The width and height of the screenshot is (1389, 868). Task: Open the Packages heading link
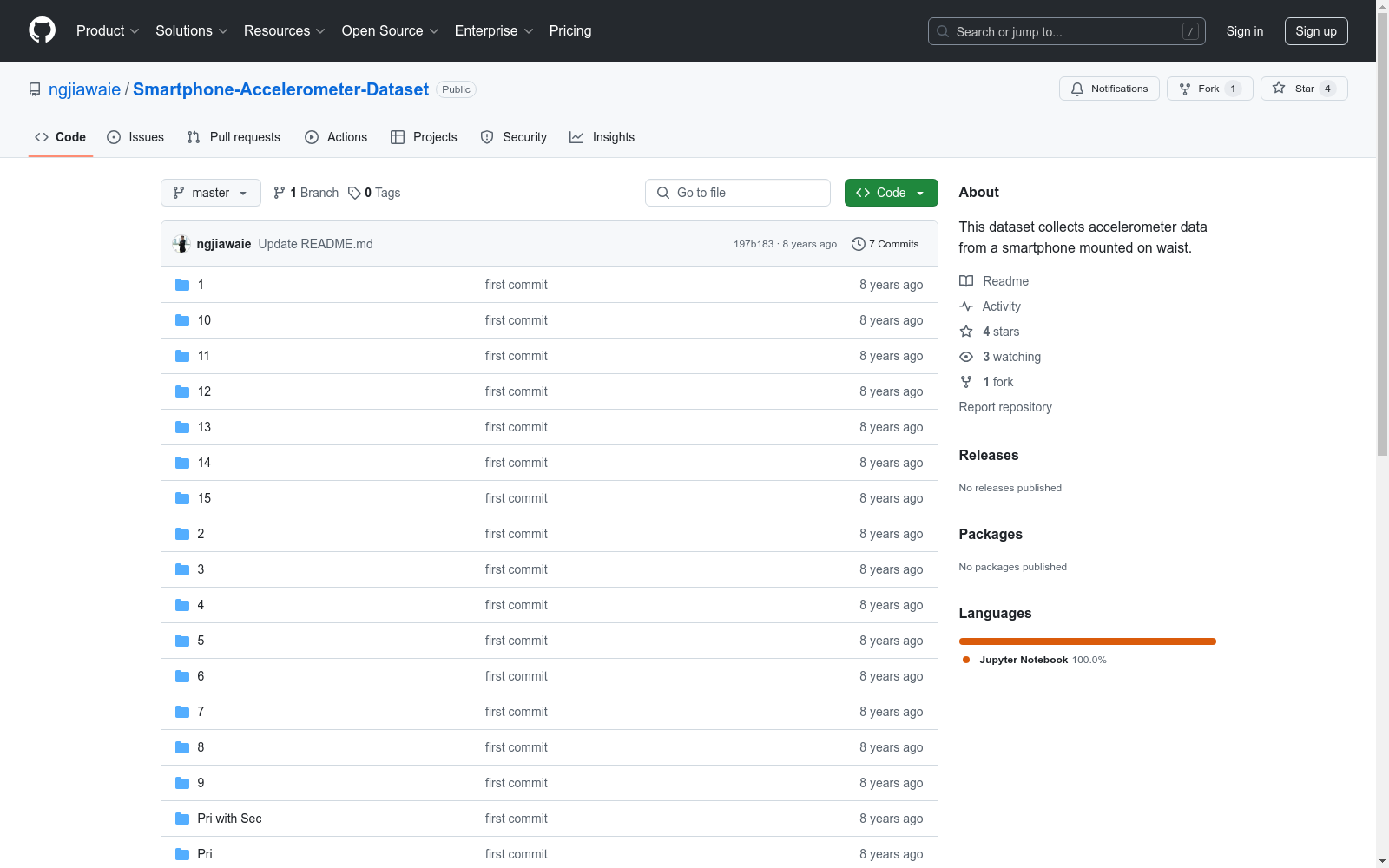click(x=991, y=535)
